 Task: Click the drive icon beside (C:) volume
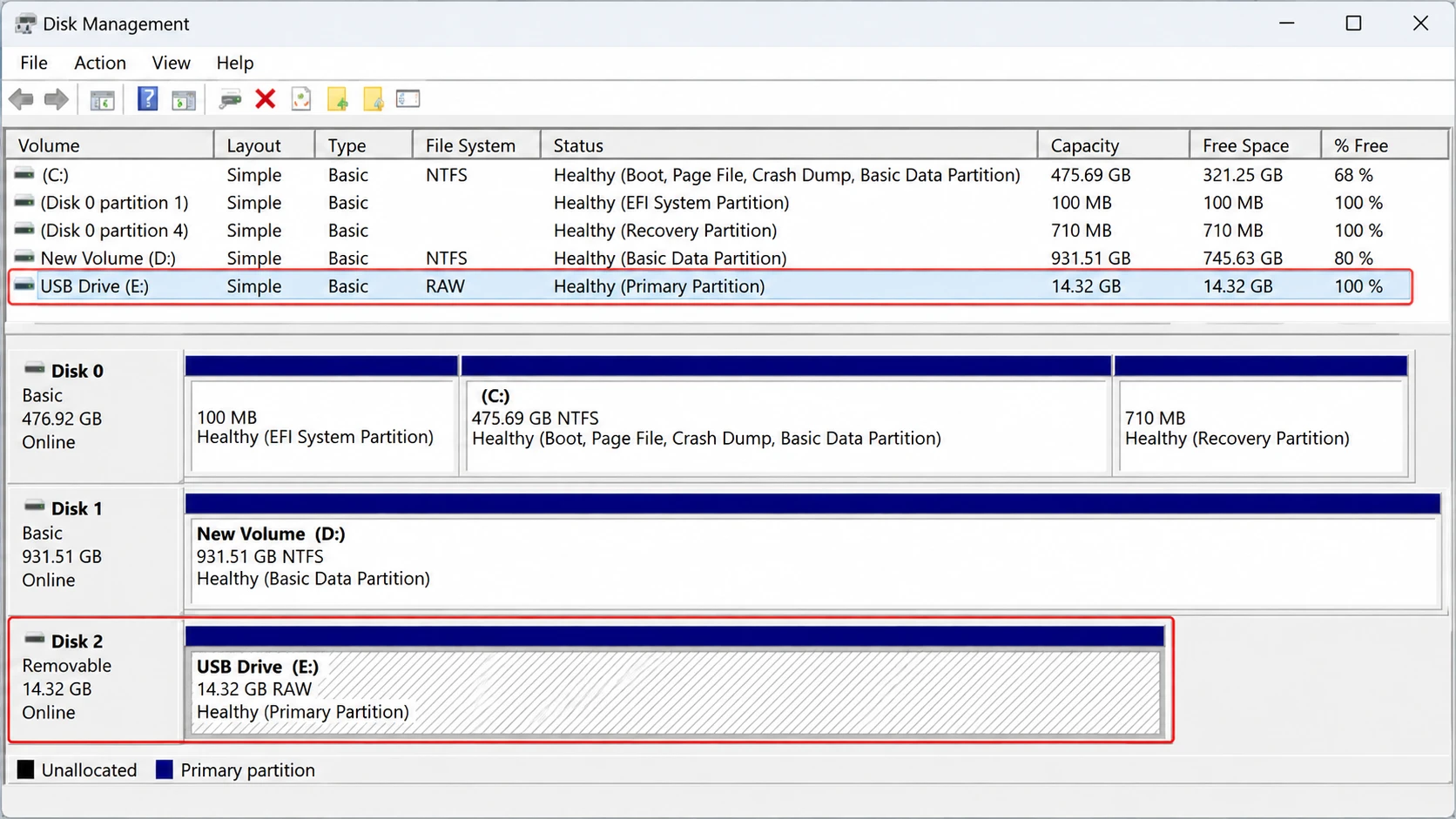coord(24,175)
